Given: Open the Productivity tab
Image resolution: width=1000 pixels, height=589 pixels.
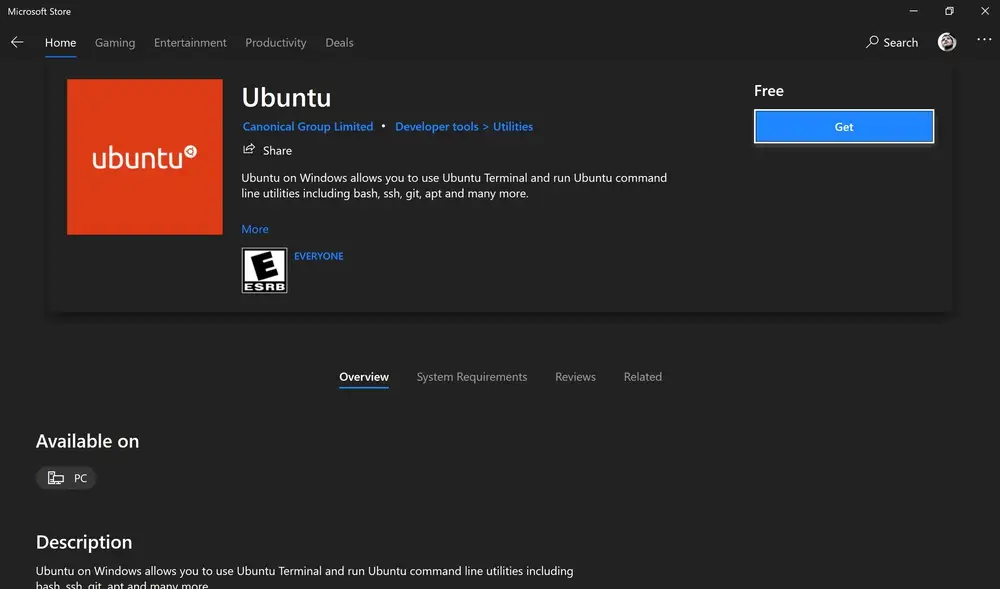Looking at the screenshot, I should [x=276, y=43].
